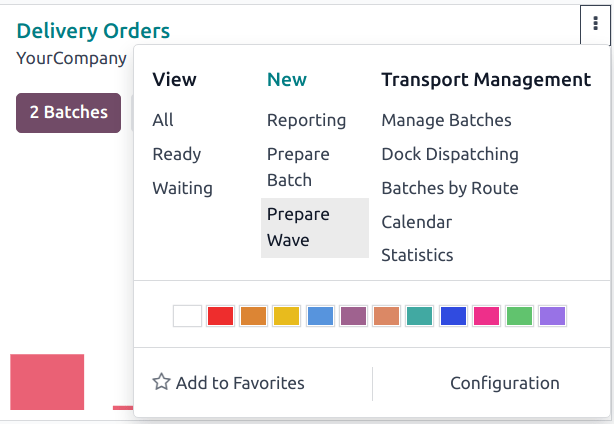
Task: Choose the green color swatch
Action: [519, 316]
